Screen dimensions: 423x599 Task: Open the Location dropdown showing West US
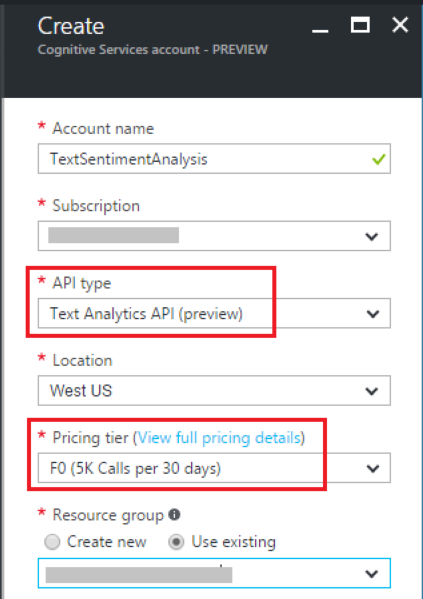click(x=214, y=390)
